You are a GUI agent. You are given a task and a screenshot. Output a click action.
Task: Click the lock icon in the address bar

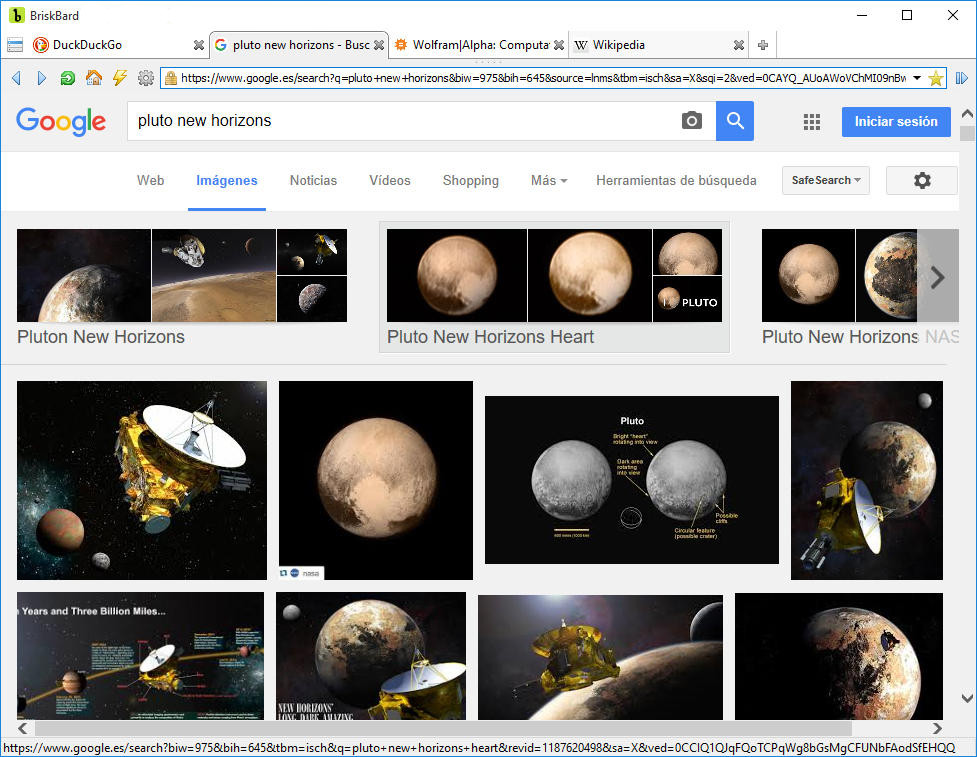170,78
